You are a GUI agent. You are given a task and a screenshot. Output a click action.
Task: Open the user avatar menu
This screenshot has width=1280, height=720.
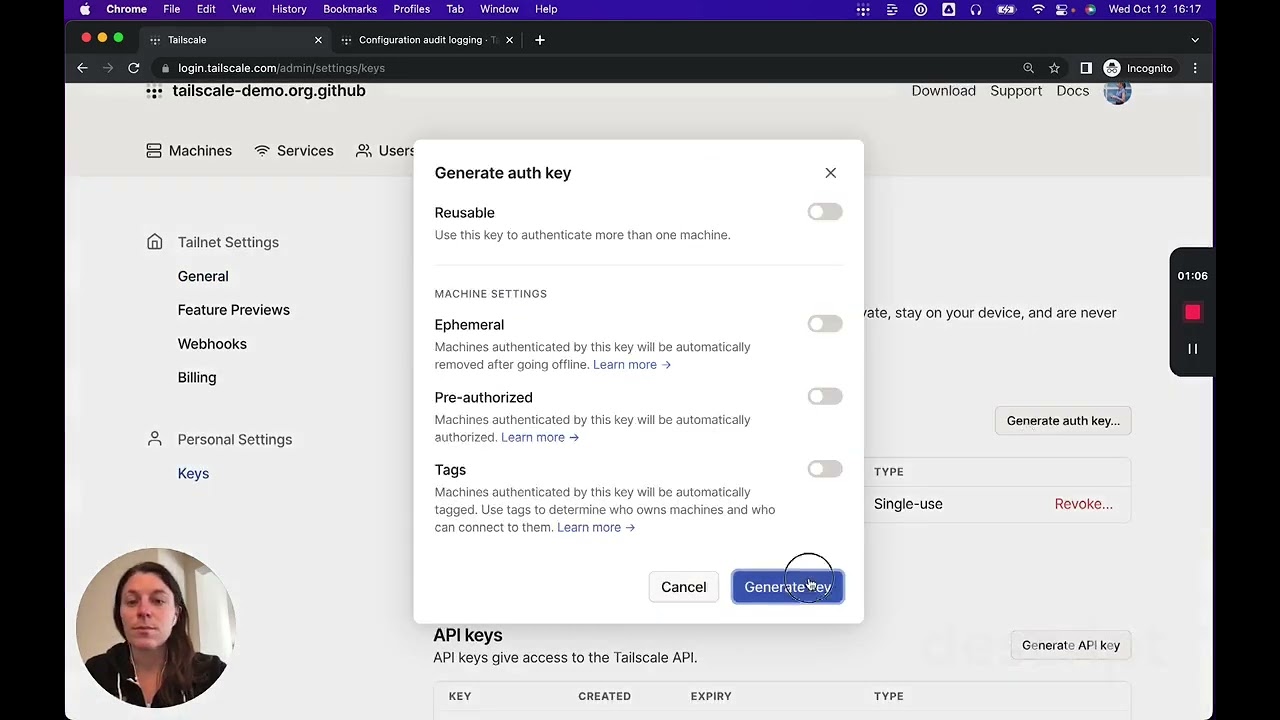coord(1117,91)
